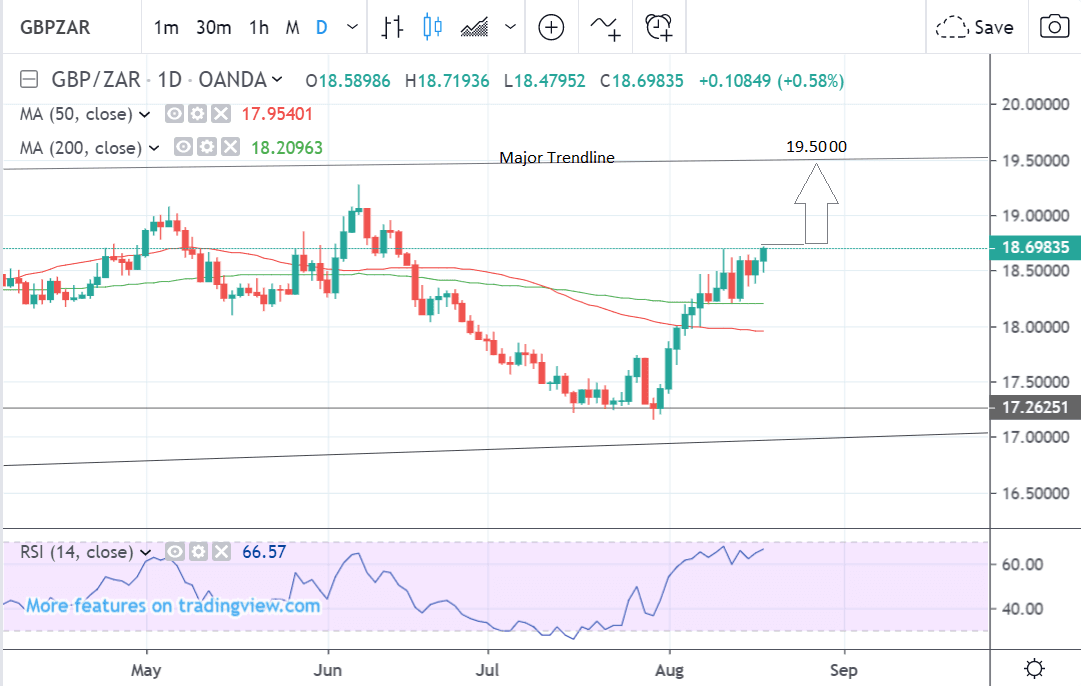The image size is (1089, 690).
Task: Switch to the 30m timeframe
Action: point(214,27)
